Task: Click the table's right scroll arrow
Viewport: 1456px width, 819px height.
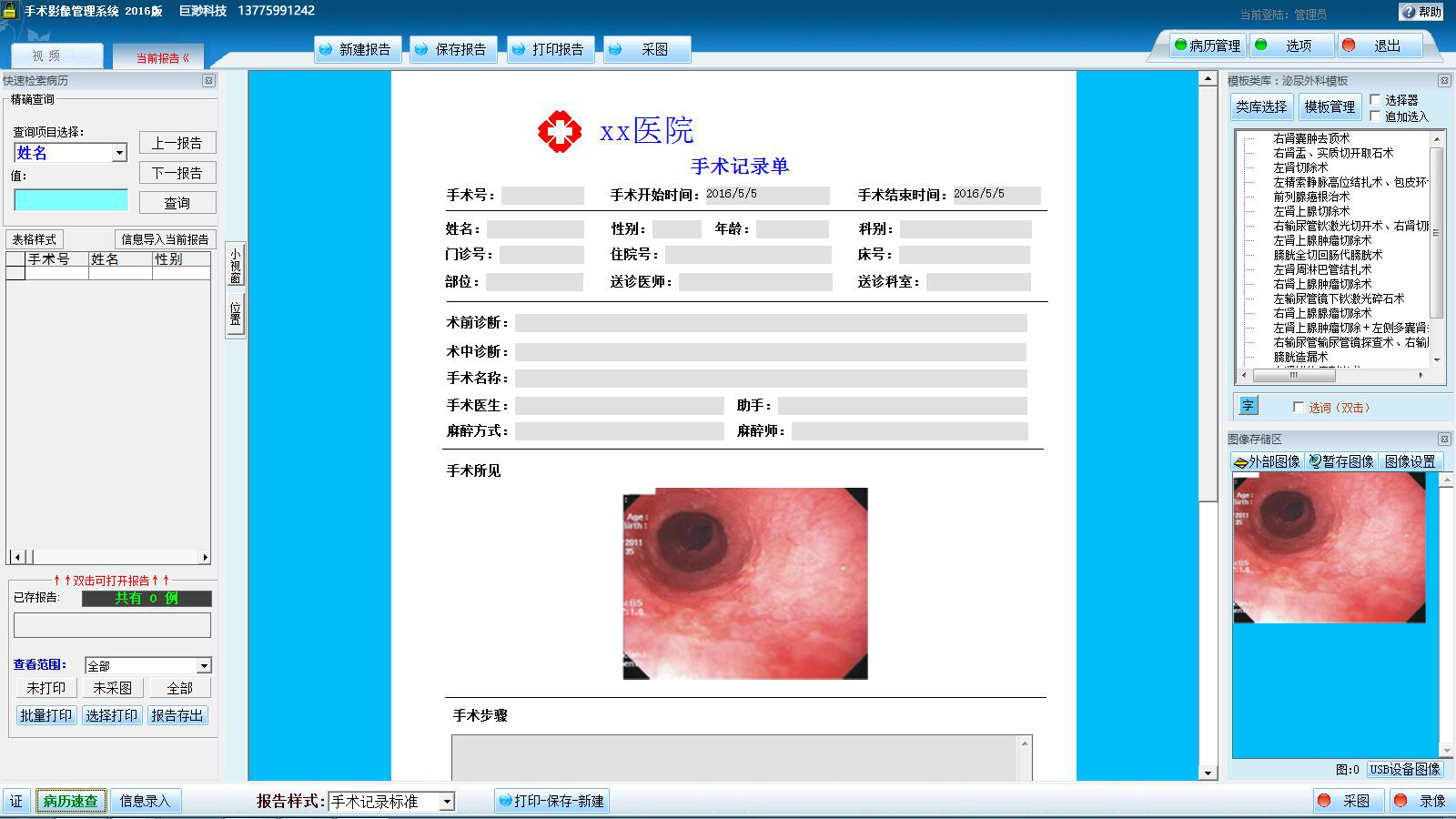Action: click(x=205, y=557)
